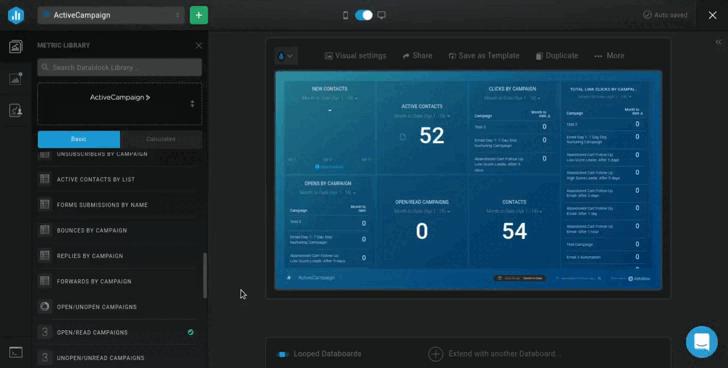Select the desktop monitor view icon
This screenshot has height=368, width=728.
tap(381, 15)
